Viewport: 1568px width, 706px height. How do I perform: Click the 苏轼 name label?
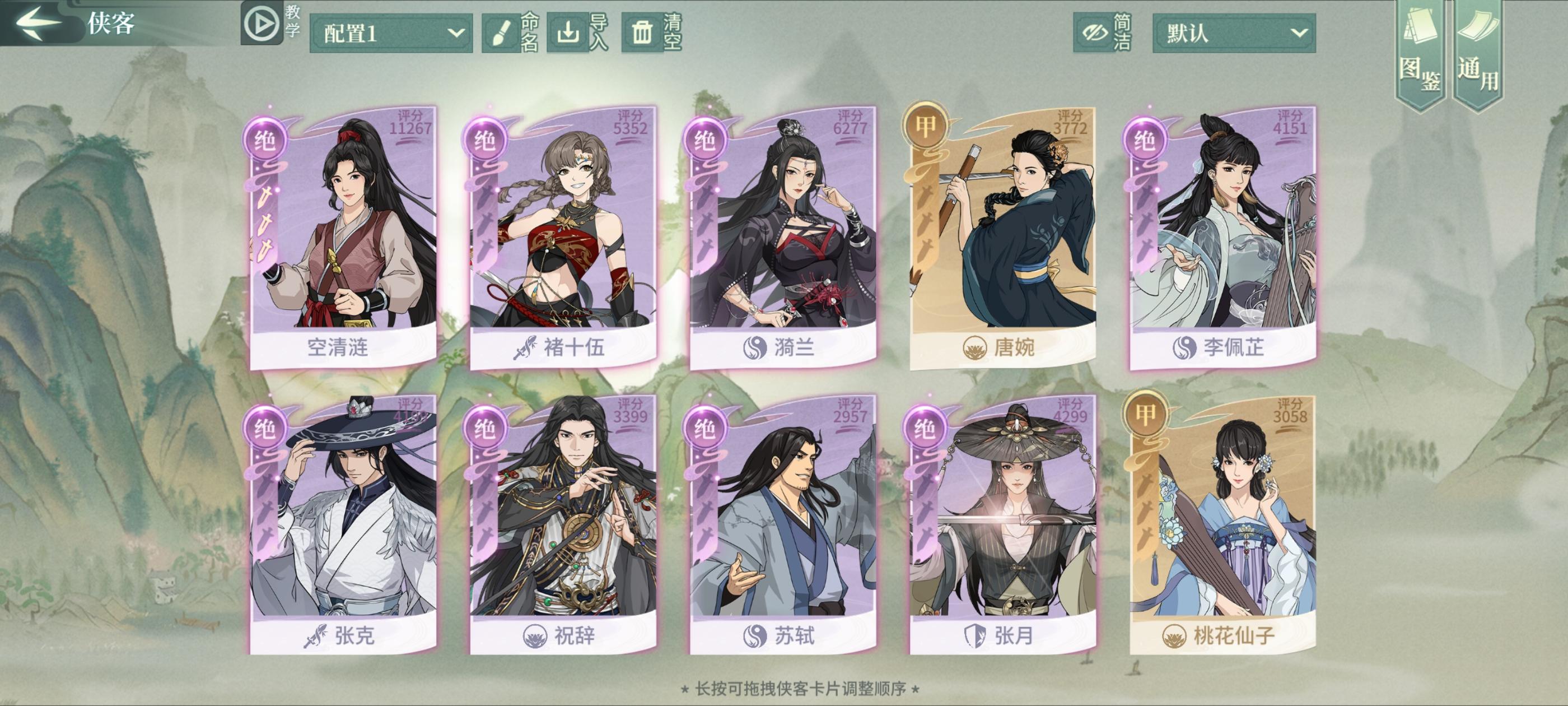pyautogui.click(x=794, y=636)
